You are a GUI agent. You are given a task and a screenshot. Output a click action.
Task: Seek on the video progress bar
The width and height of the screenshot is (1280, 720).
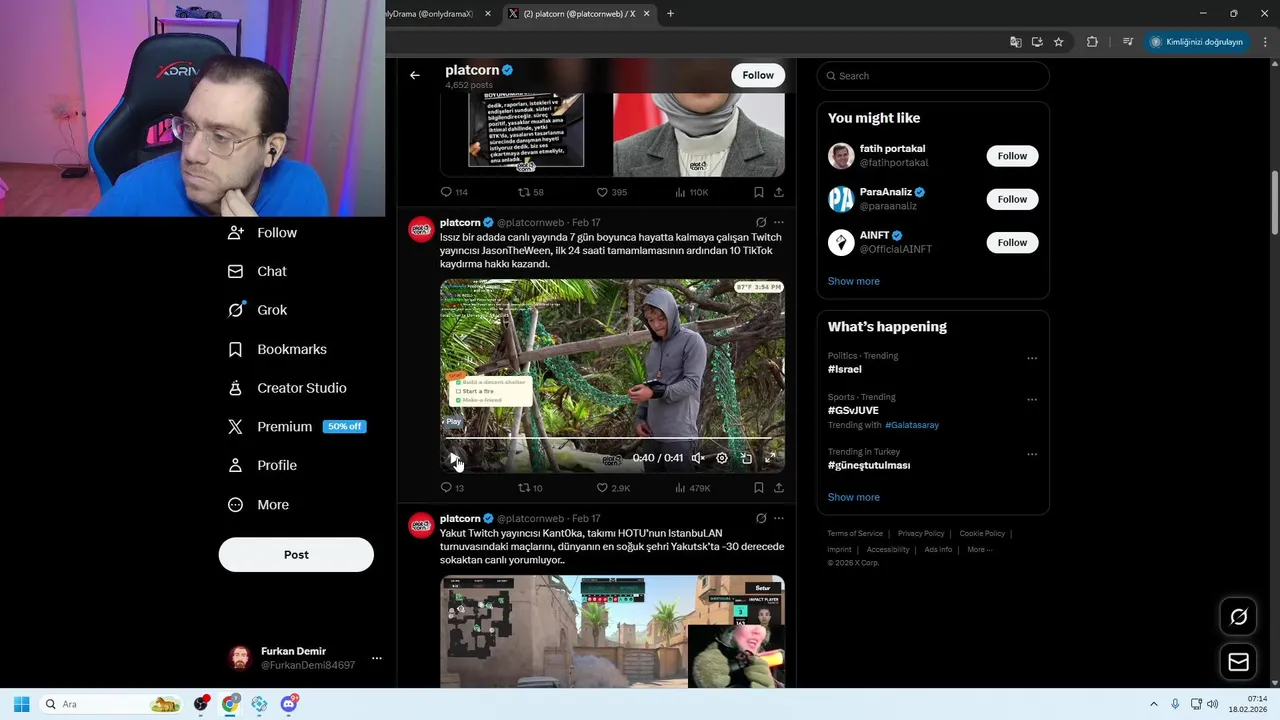pyautogui.click(x=612, y=438)
